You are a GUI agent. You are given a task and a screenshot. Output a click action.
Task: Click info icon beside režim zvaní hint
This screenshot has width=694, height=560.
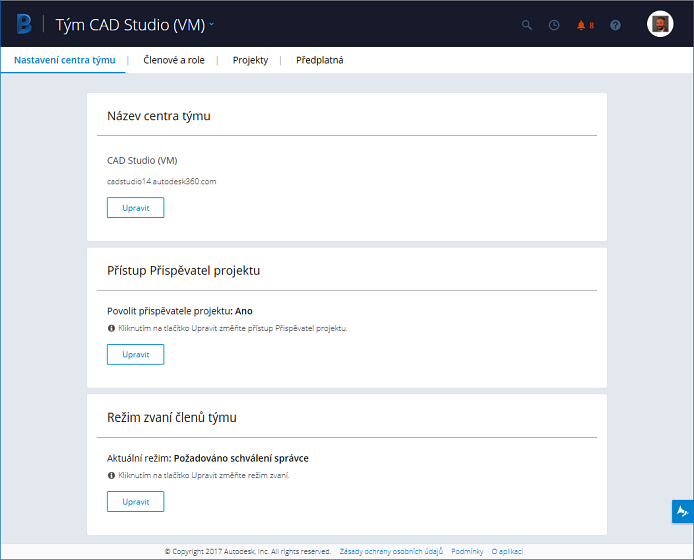pyautogui.click(x=111, y=475)
